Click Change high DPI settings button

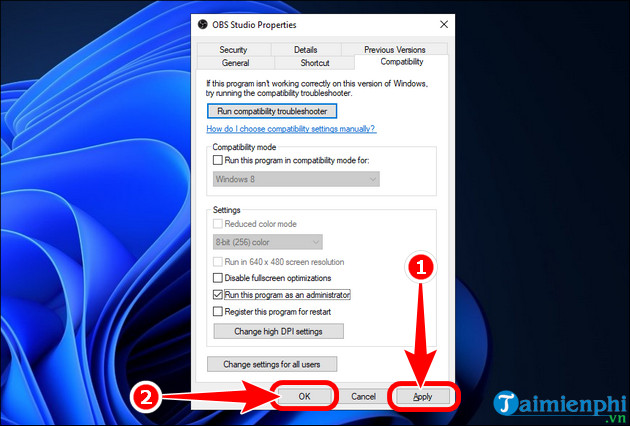278,332
